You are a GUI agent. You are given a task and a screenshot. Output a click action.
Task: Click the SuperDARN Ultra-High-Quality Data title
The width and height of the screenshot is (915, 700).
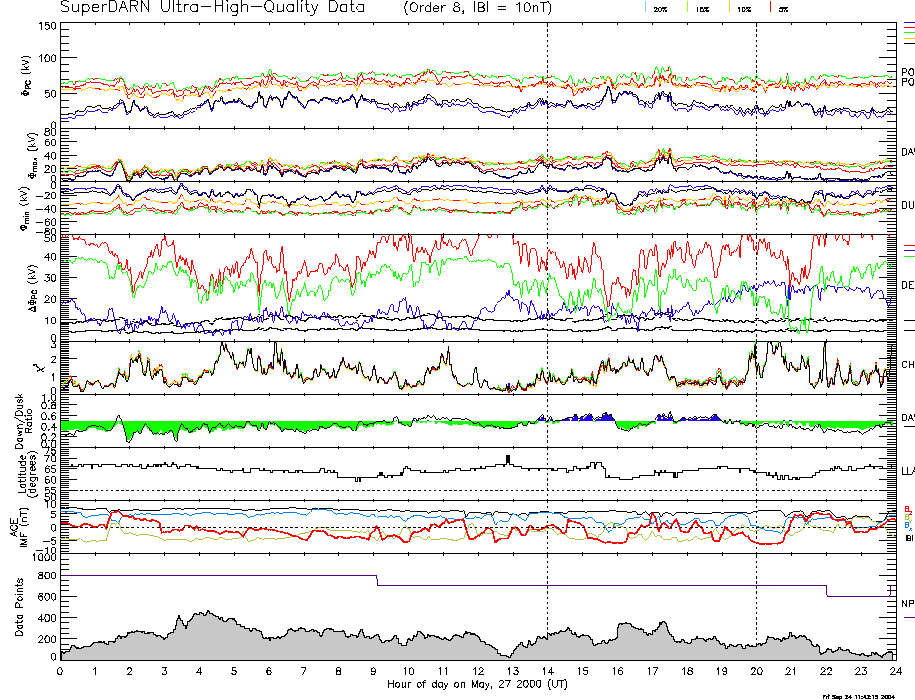click(x=215, y=7)
